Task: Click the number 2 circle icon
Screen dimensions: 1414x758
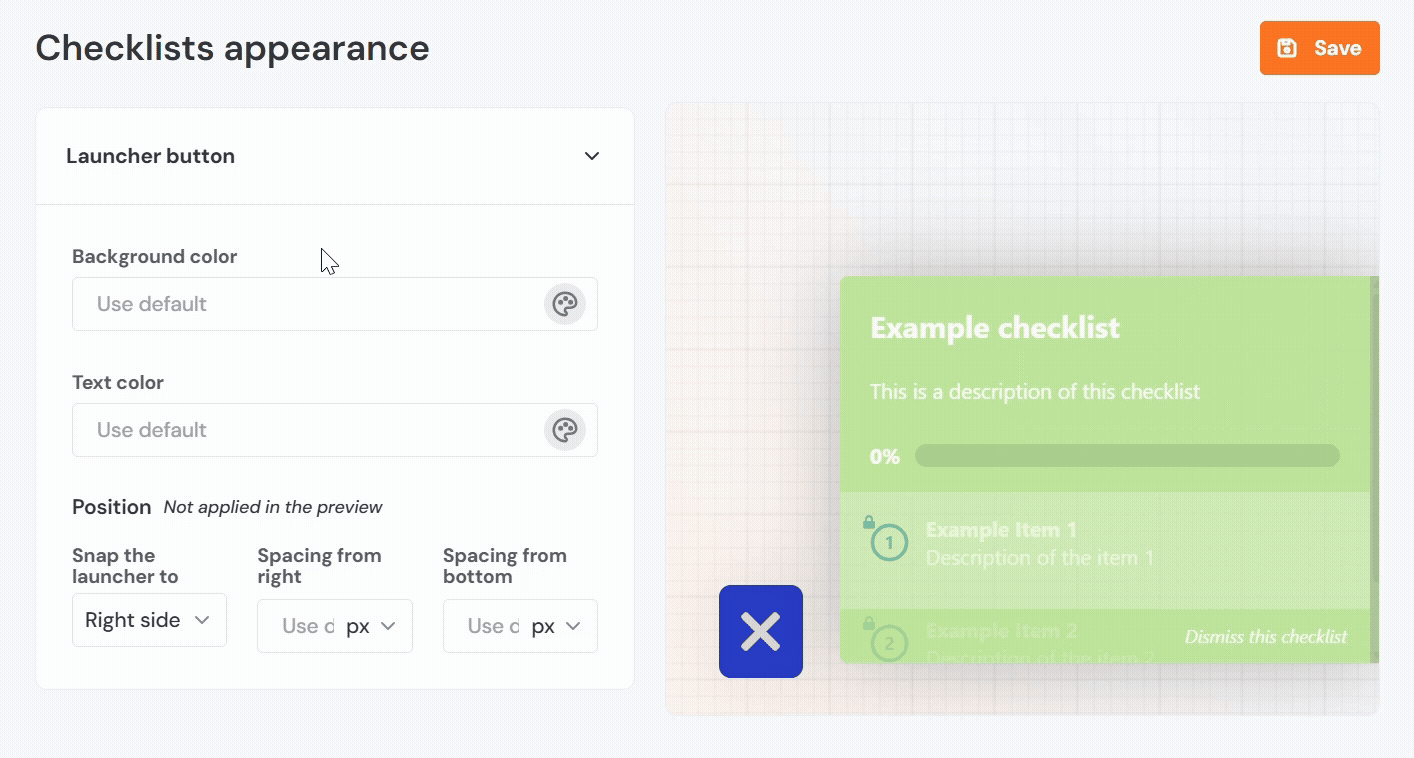Action: point(889,644)
